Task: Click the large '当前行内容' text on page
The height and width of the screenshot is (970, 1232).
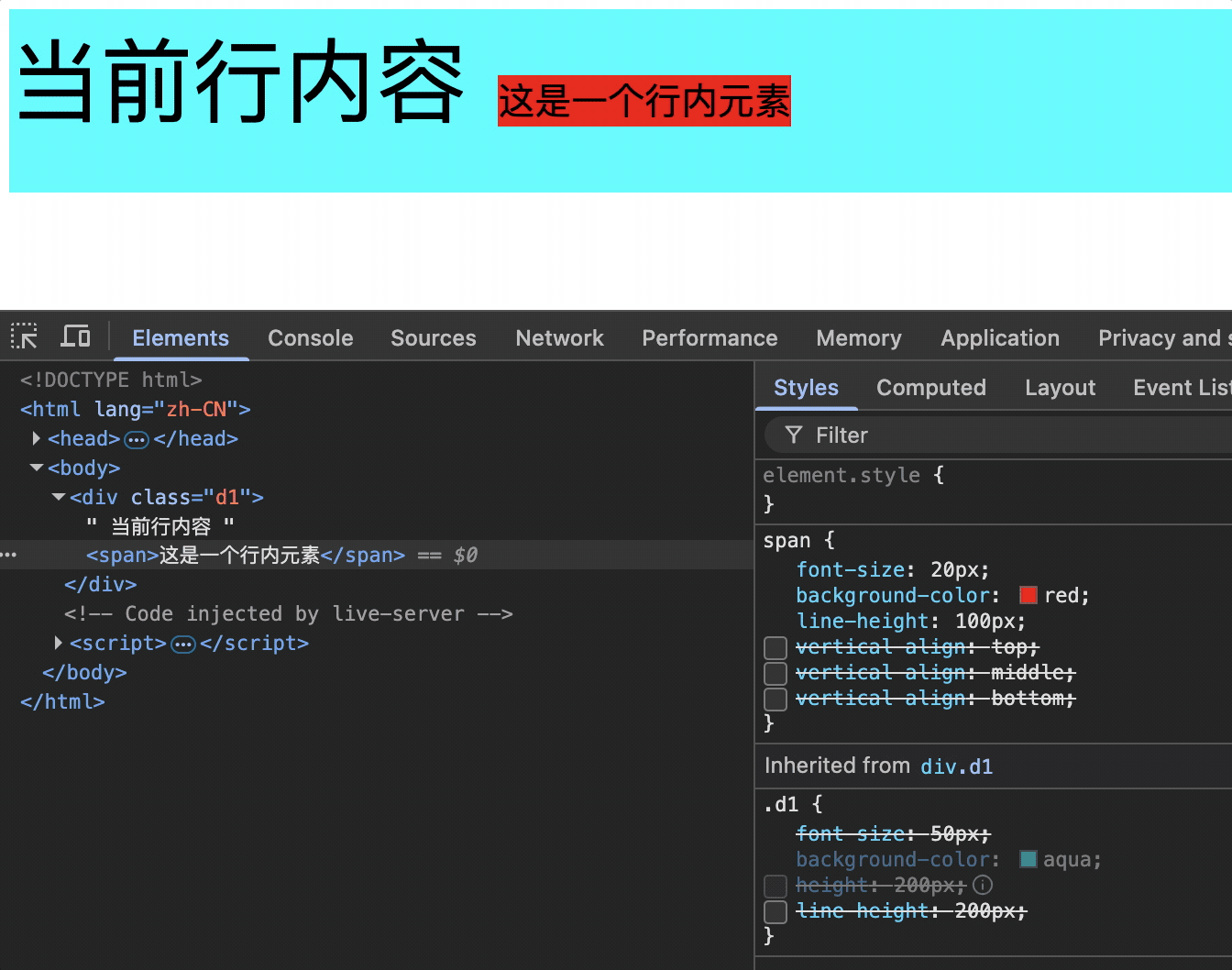Action: point(241,83)
